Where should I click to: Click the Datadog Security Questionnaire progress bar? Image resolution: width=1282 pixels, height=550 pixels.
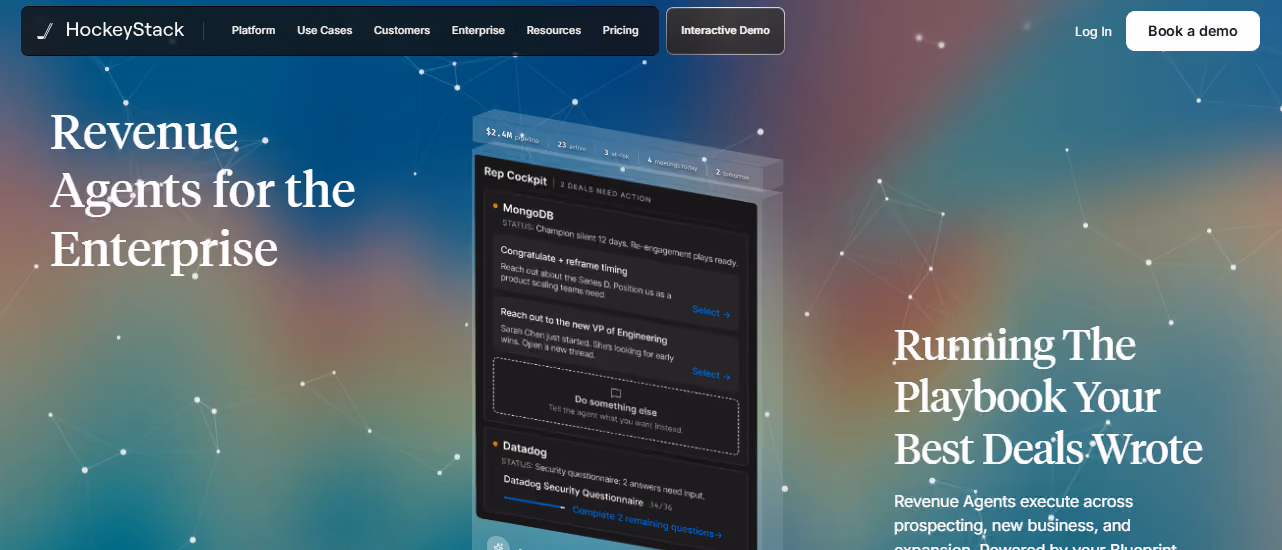(x=534, y=502)
